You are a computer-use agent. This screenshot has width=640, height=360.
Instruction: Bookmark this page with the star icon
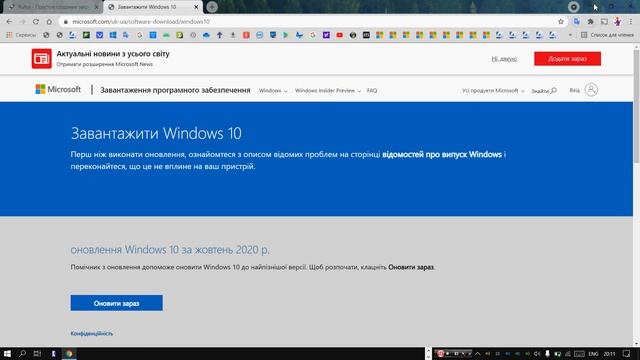pos(561,22)
